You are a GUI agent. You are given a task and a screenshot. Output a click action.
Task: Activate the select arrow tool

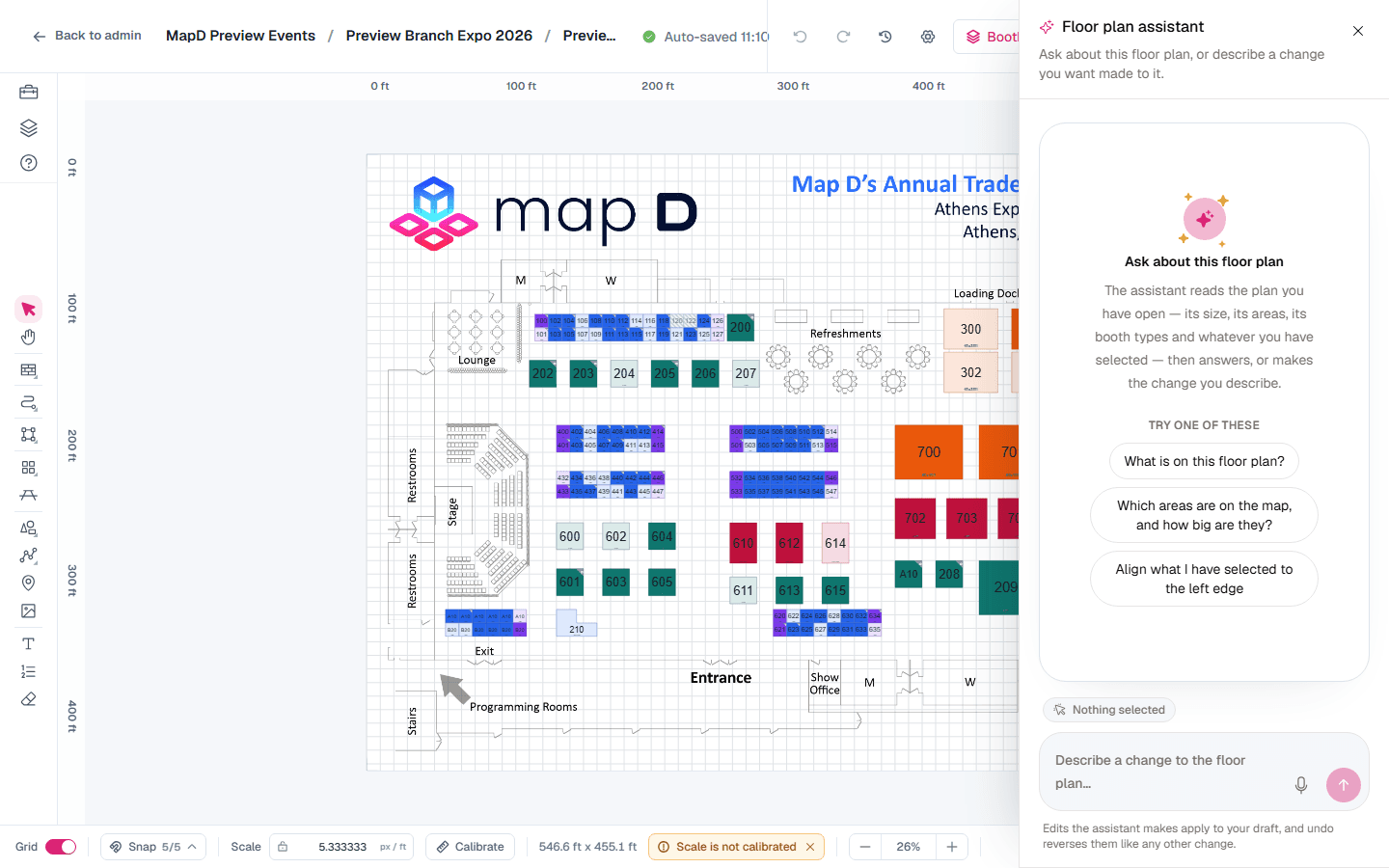(x=28, y=310)
